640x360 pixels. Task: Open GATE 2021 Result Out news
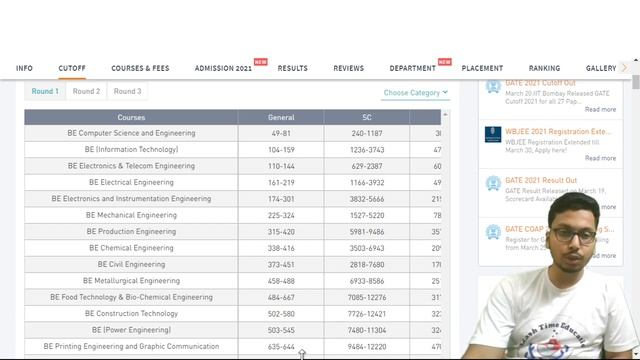(x=541, y=180)
